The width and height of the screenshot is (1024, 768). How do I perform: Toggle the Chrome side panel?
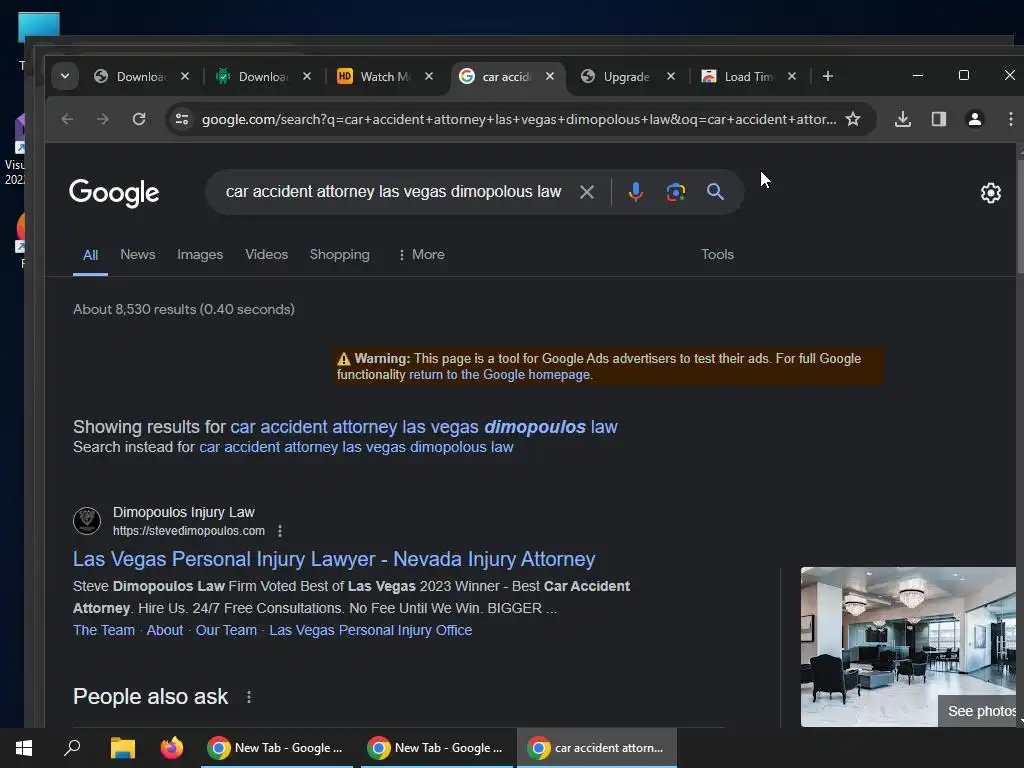coord(938,119)
